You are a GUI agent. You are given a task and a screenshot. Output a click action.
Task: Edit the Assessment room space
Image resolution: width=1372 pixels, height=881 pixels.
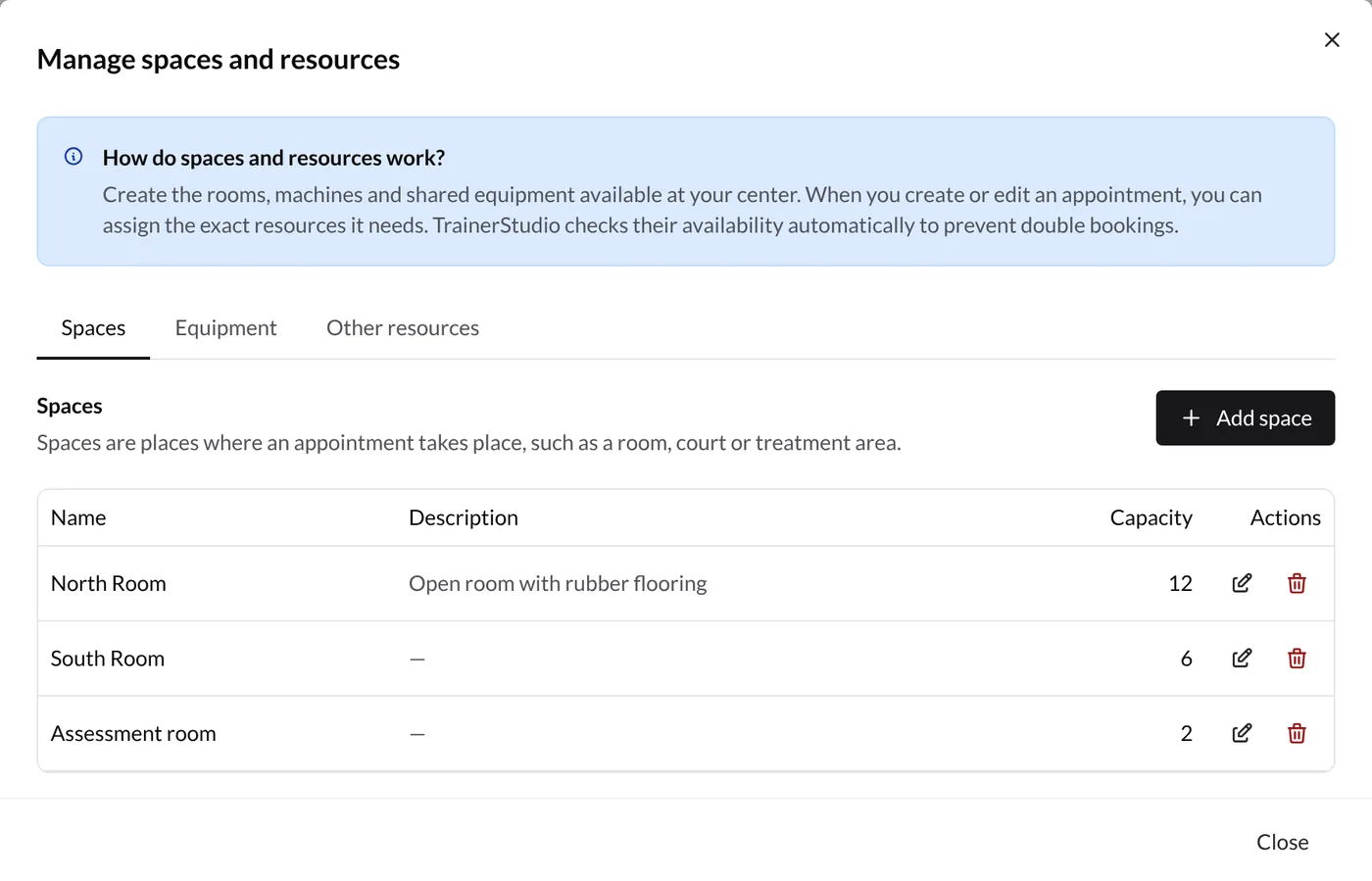(1242, 733)
